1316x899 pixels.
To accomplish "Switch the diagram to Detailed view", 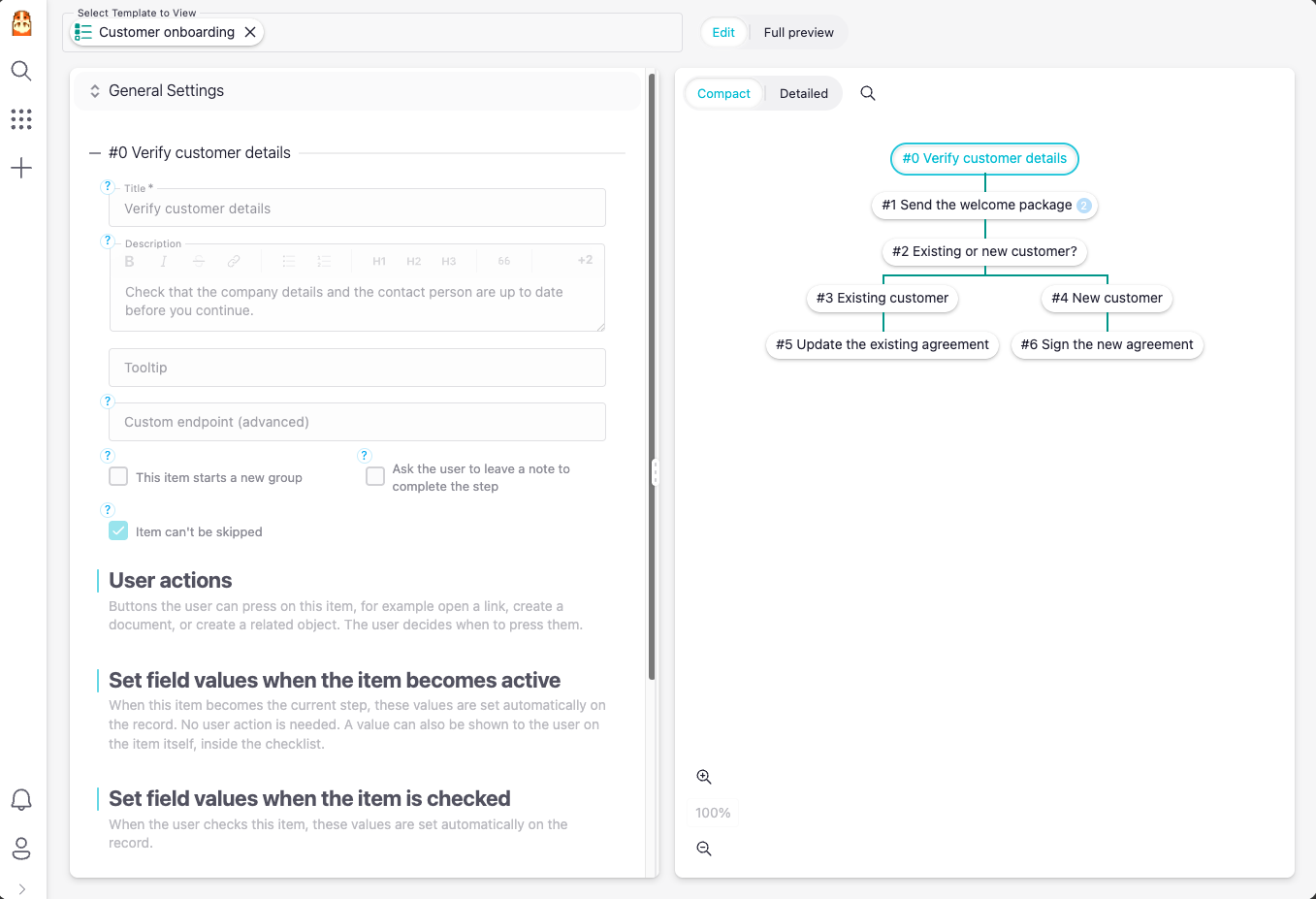I will [x=804, y=93].
